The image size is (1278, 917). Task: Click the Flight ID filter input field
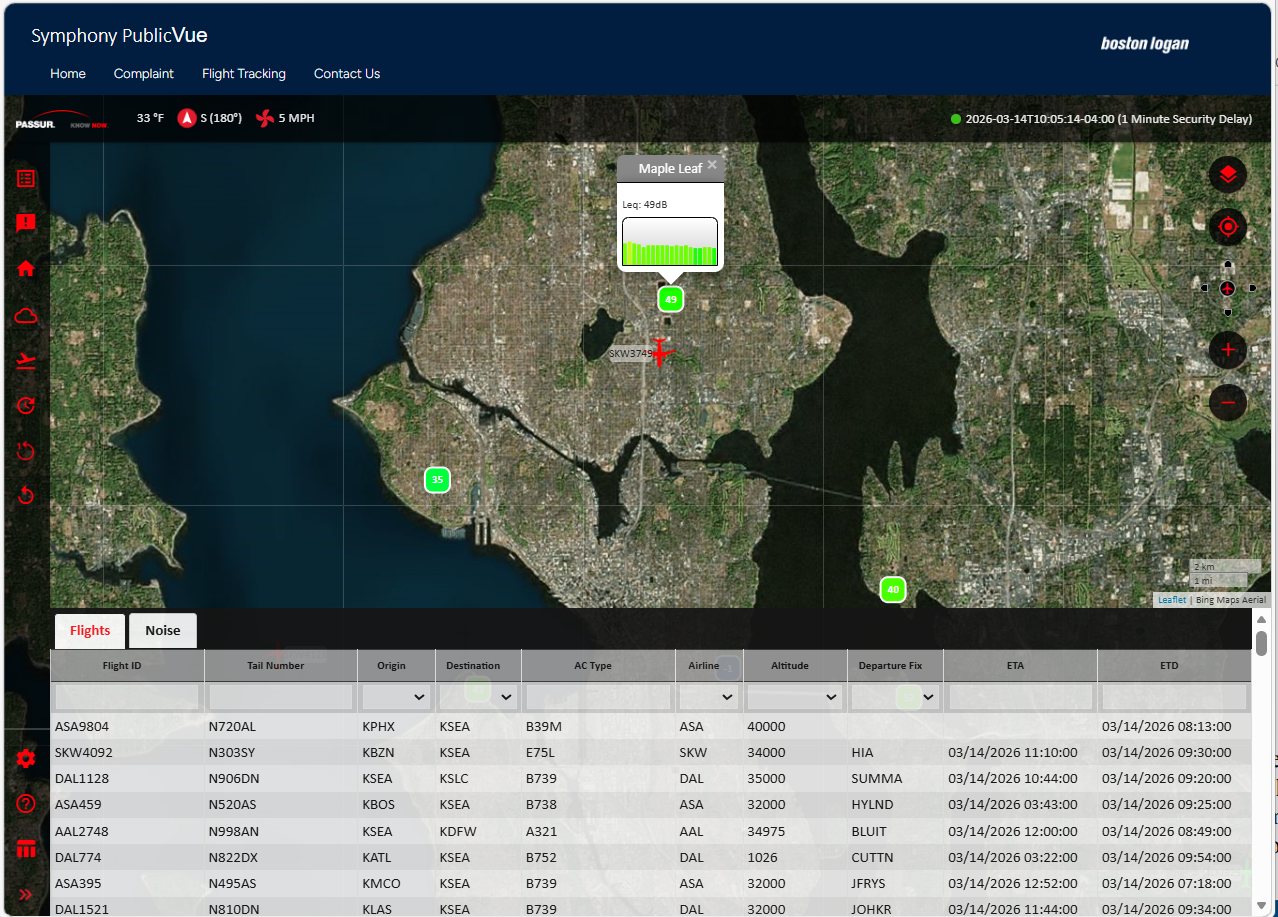127,697
